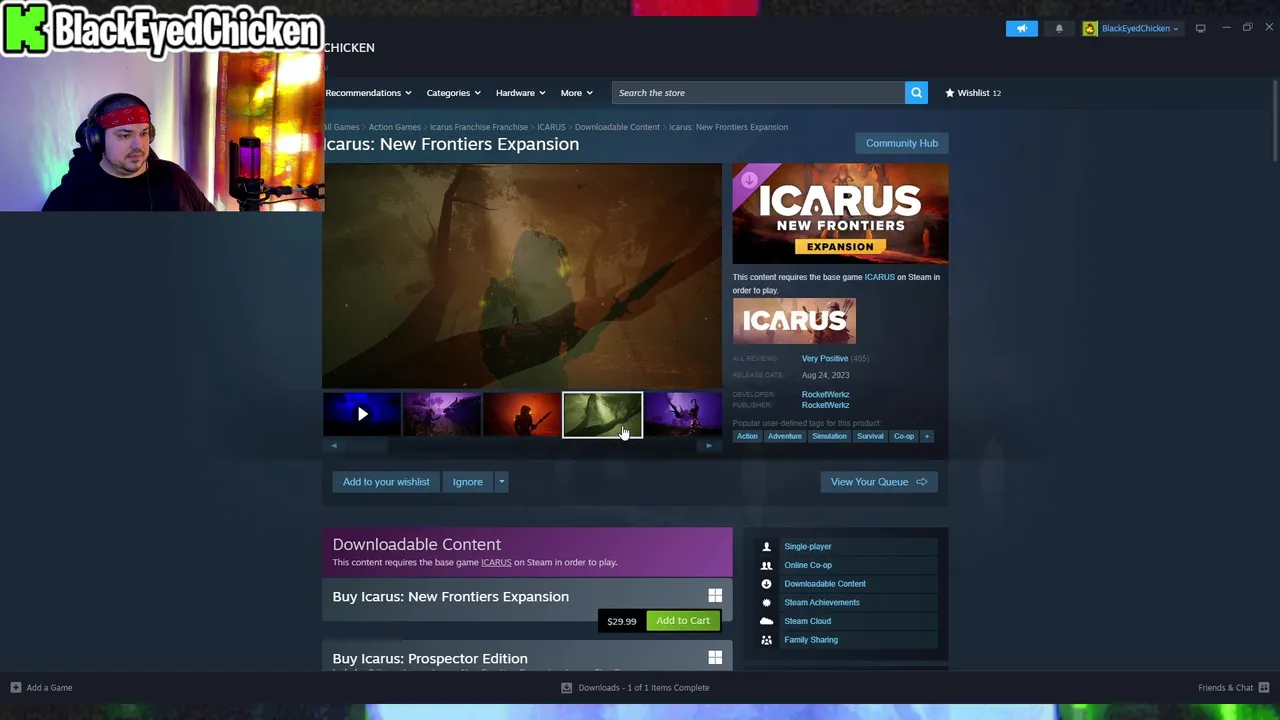1280x720 pixels.
Task: Expand the Categories dropdown
Action: pyautogui.click(x=453, y=93)
